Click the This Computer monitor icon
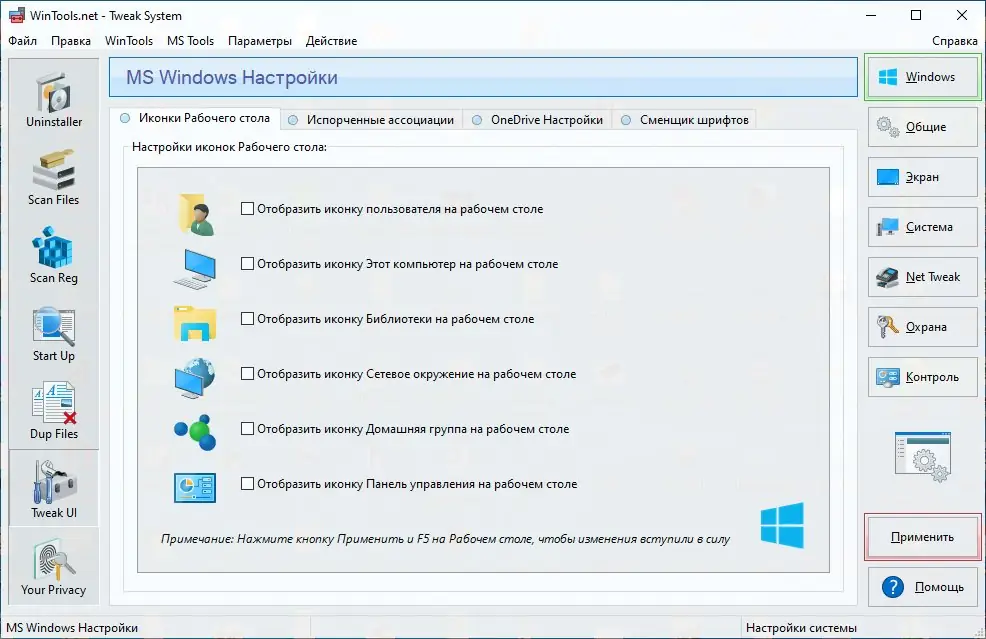986x639 pixels. point(195,269)
